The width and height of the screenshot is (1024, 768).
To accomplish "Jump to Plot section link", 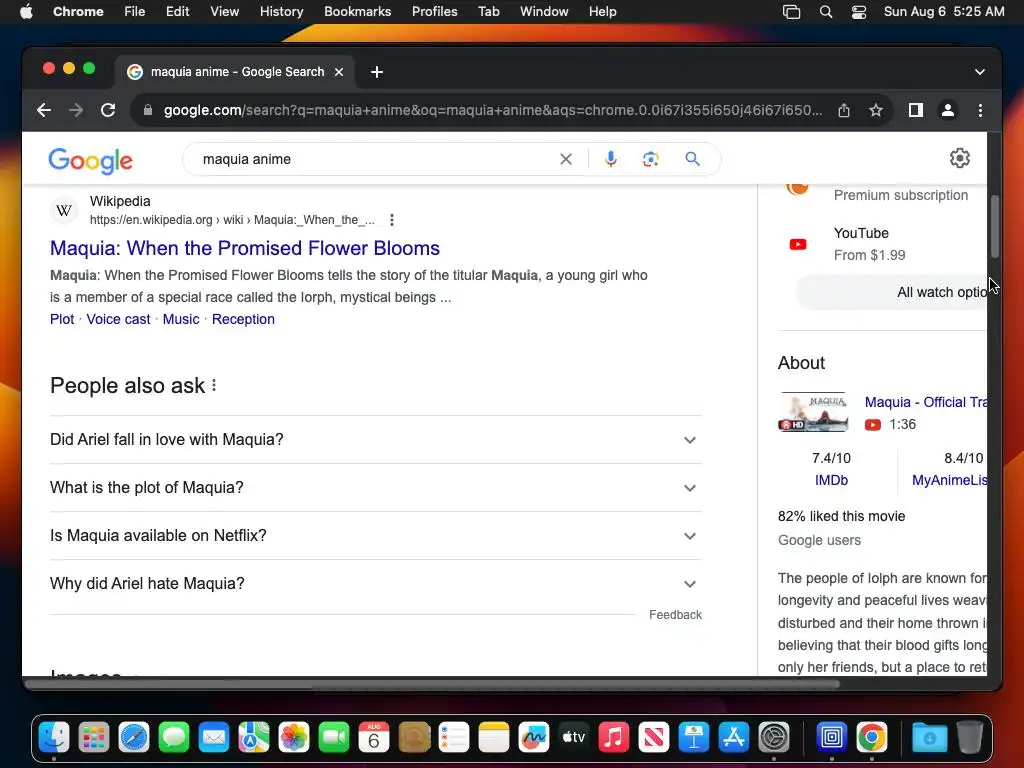I will [62, 319].
